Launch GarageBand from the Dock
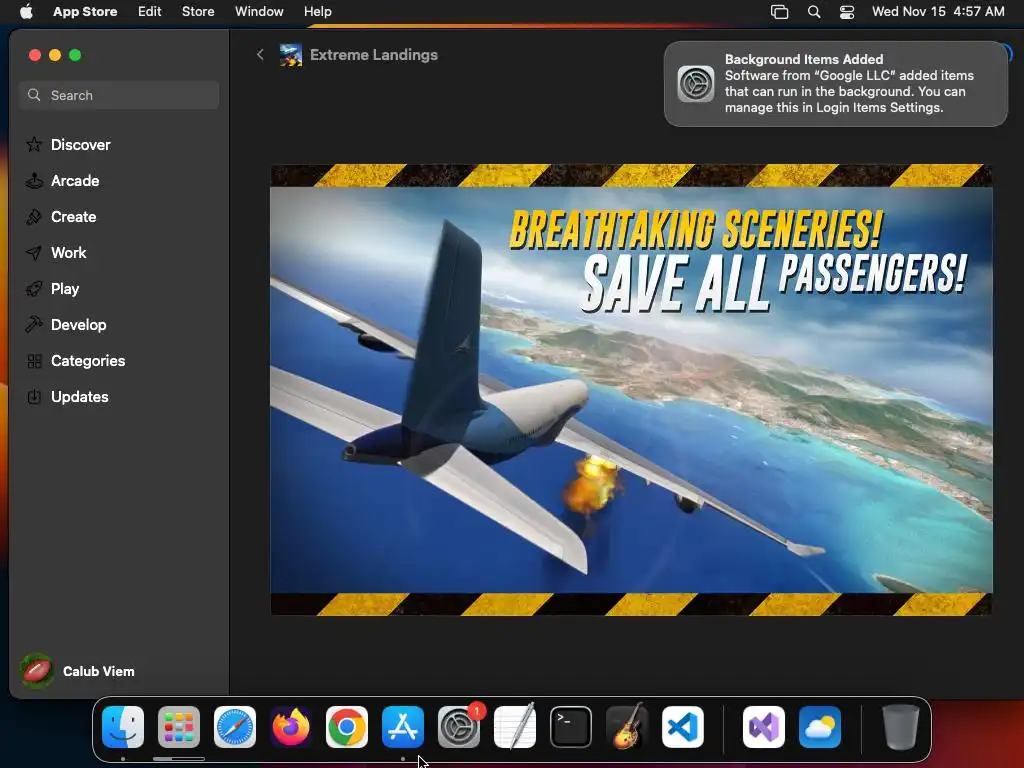Viewport: 1024px width, 768px height. 627,727
